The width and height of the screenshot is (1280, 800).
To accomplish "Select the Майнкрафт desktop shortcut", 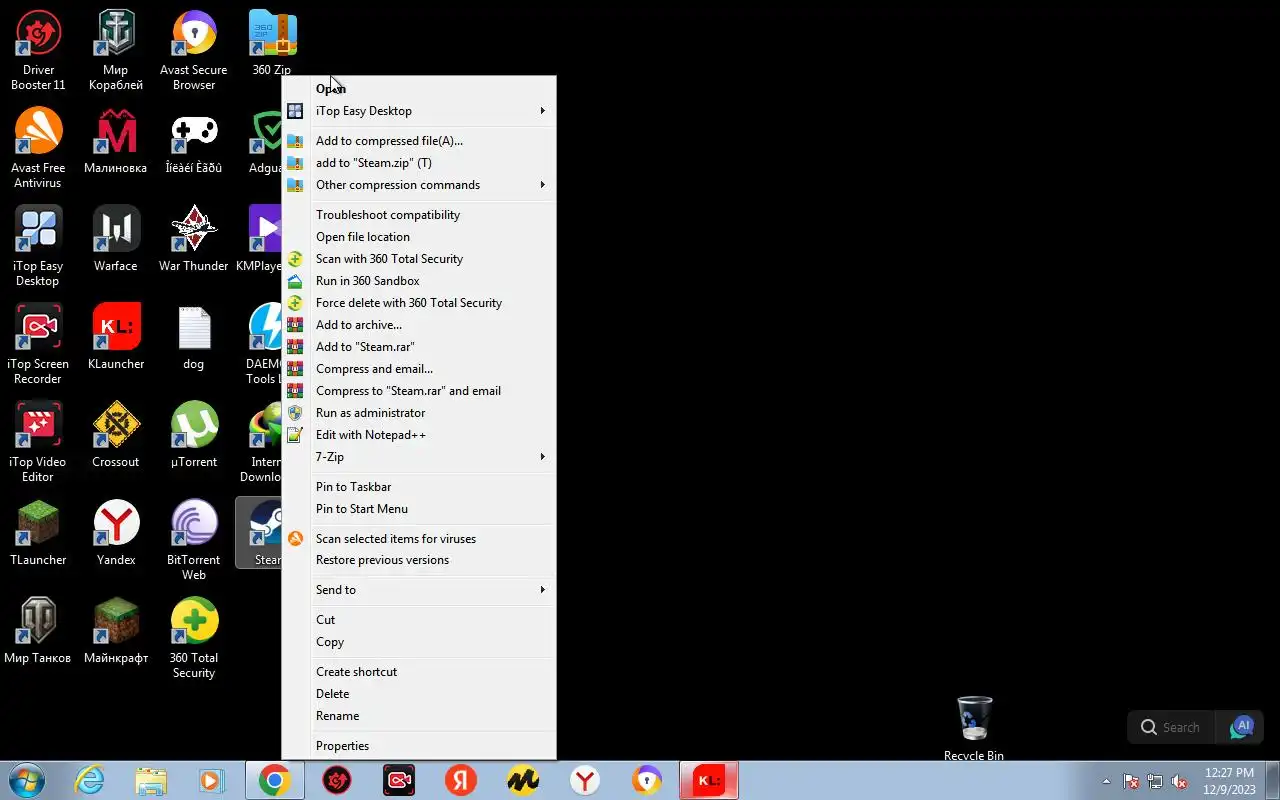I will pyautogui.click(x=116, y=631).
